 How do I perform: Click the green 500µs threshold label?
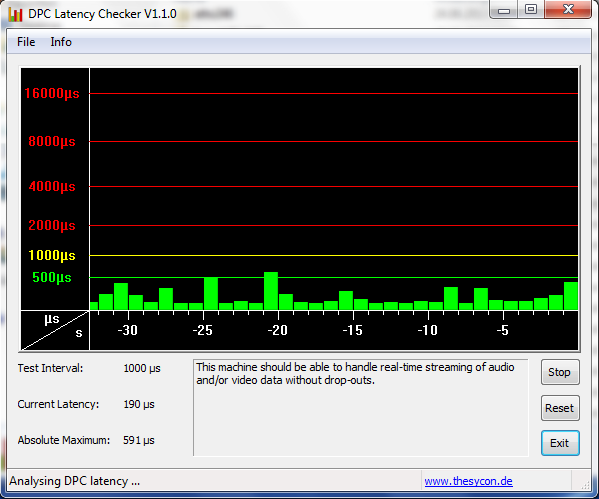52,277
